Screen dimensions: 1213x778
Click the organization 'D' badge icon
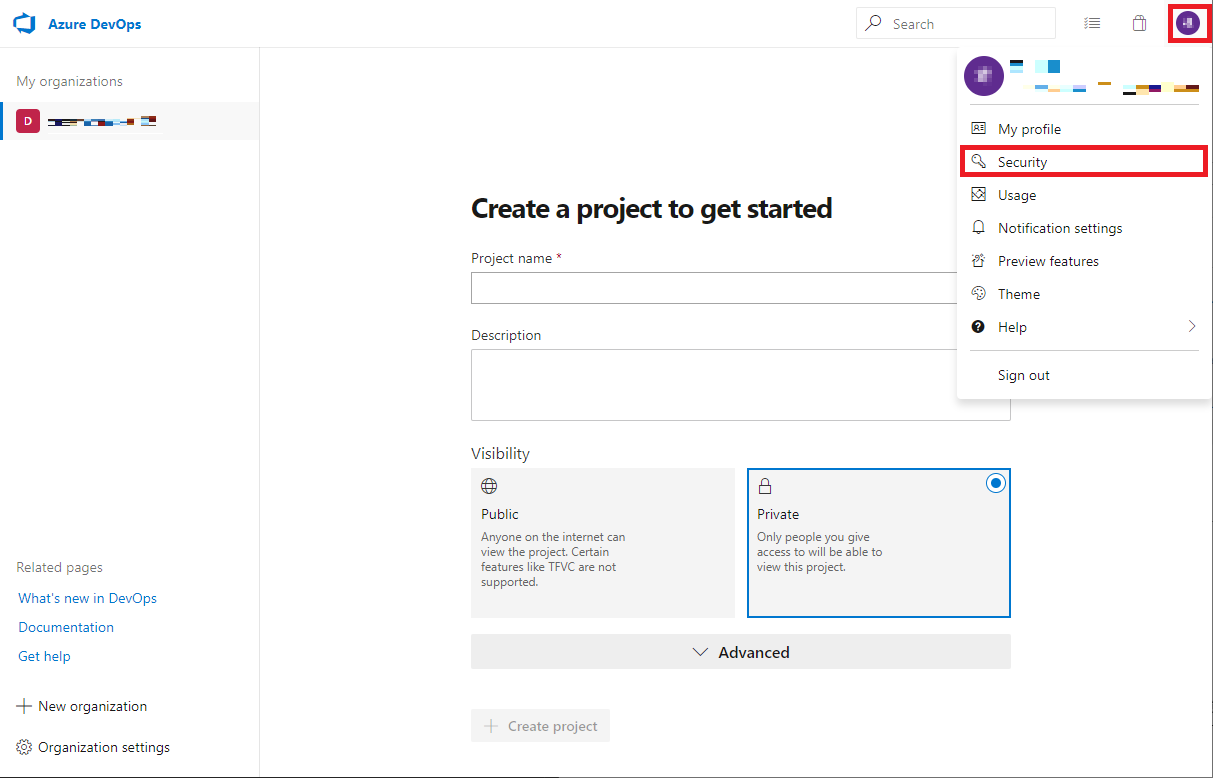[x=28, y=121]
